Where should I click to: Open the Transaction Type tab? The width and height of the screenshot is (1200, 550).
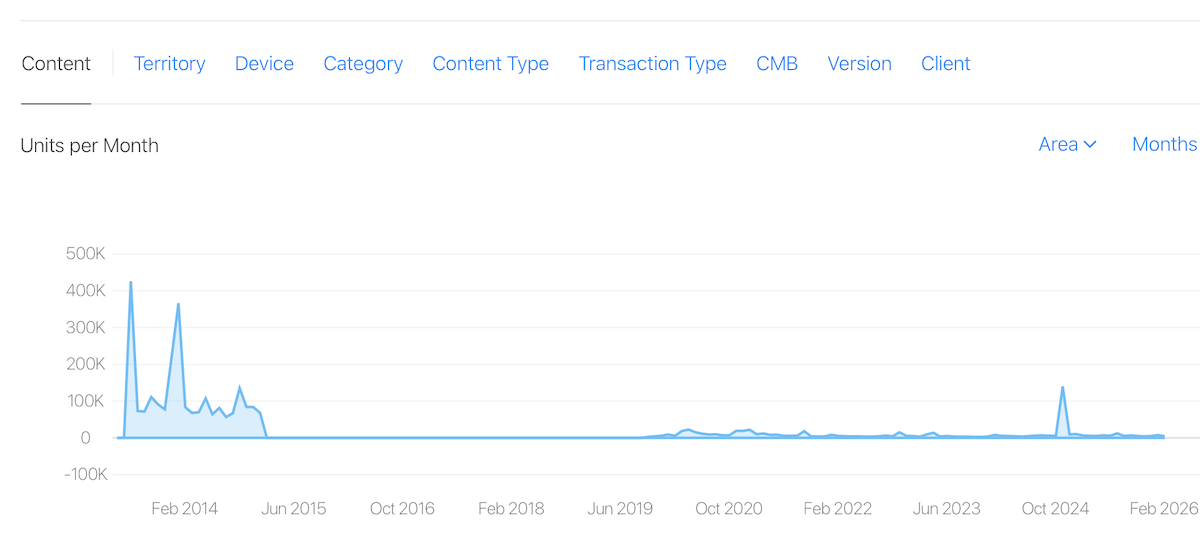652,64
